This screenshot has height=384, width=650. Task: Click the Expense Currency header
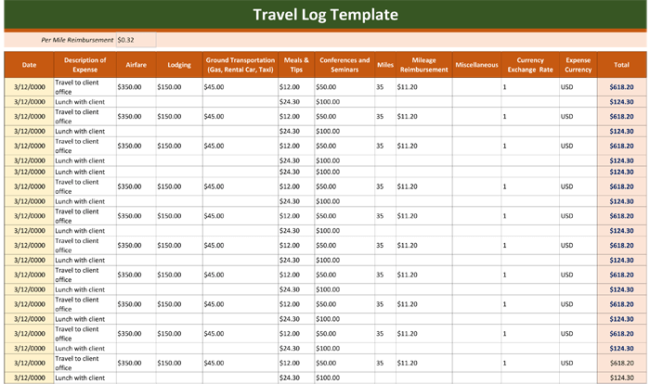(x=578, y=65)
